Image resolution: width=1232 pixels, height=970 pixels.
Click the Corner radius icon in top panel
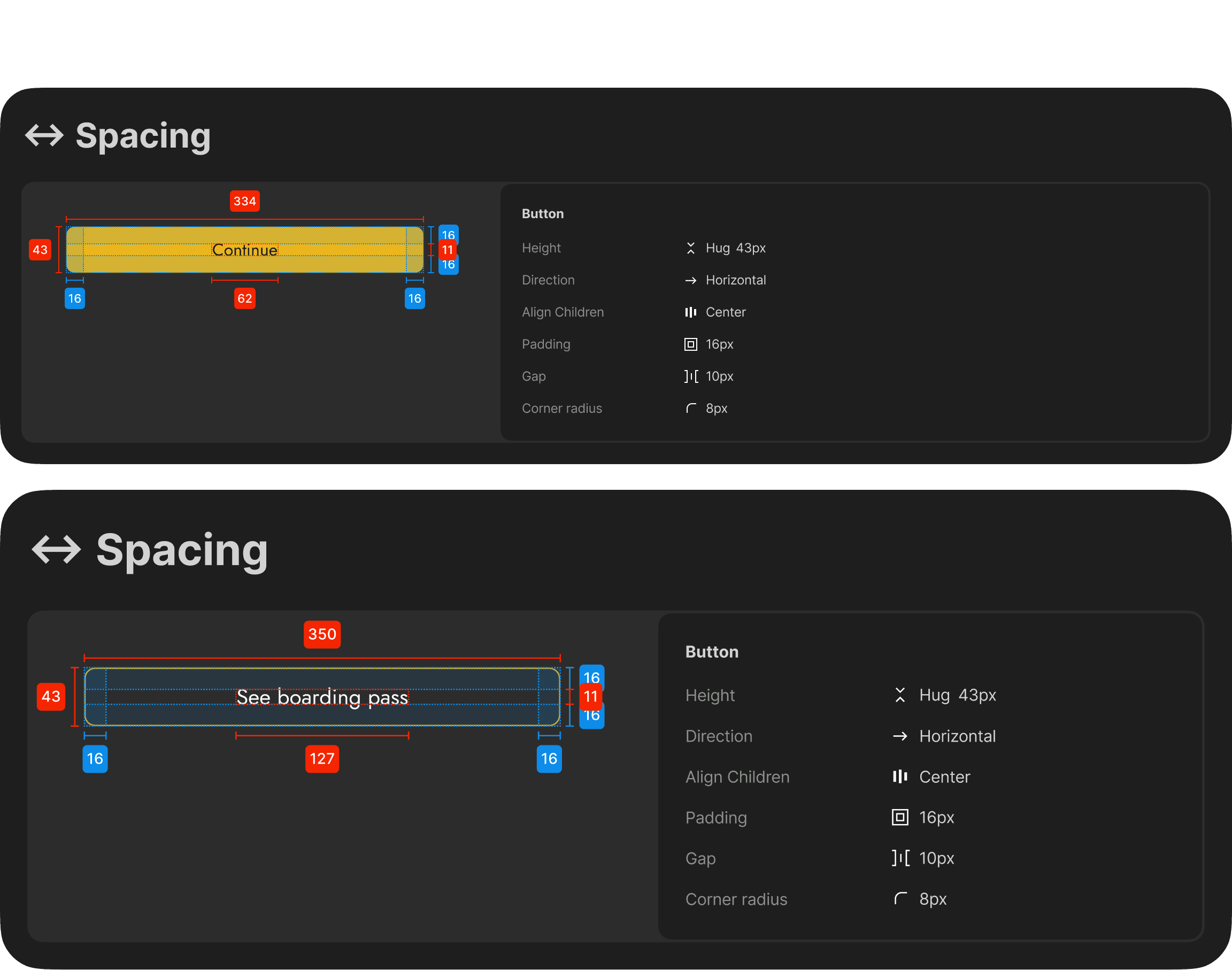(x=690, y=409)
